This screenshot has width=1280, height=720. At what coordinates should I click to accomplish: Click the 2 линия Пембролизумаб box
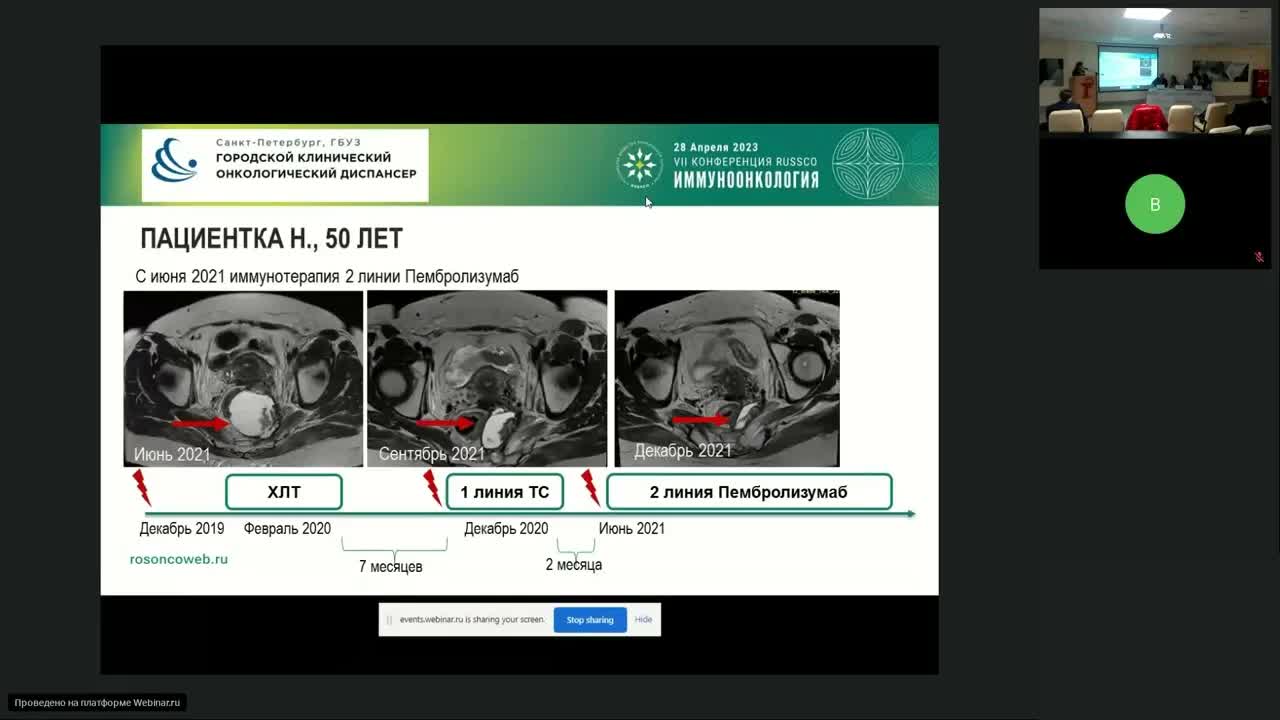pos(748,492)
